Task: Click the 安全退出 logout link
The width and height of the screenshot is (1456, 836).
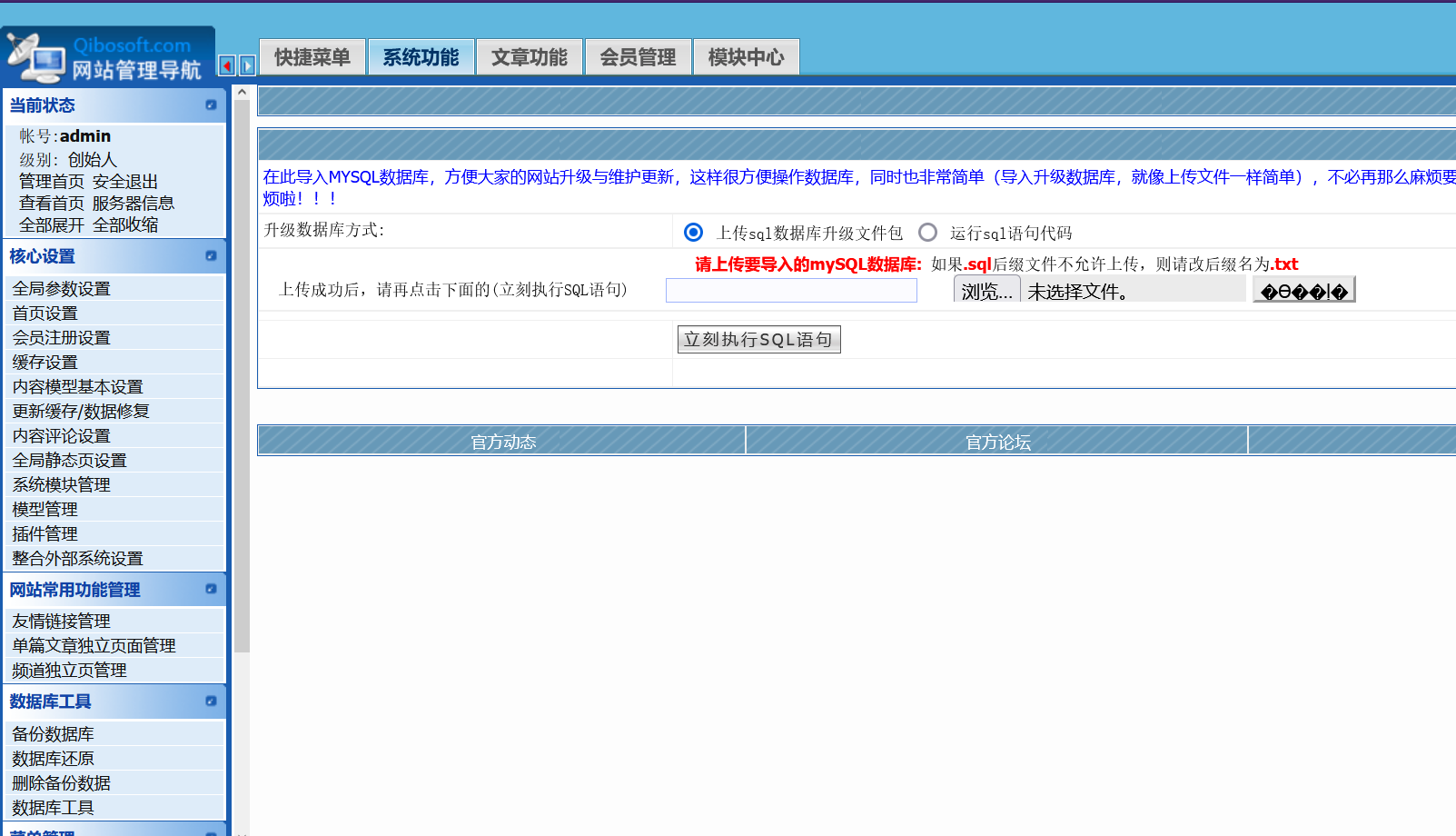Action: click(125, 182)
